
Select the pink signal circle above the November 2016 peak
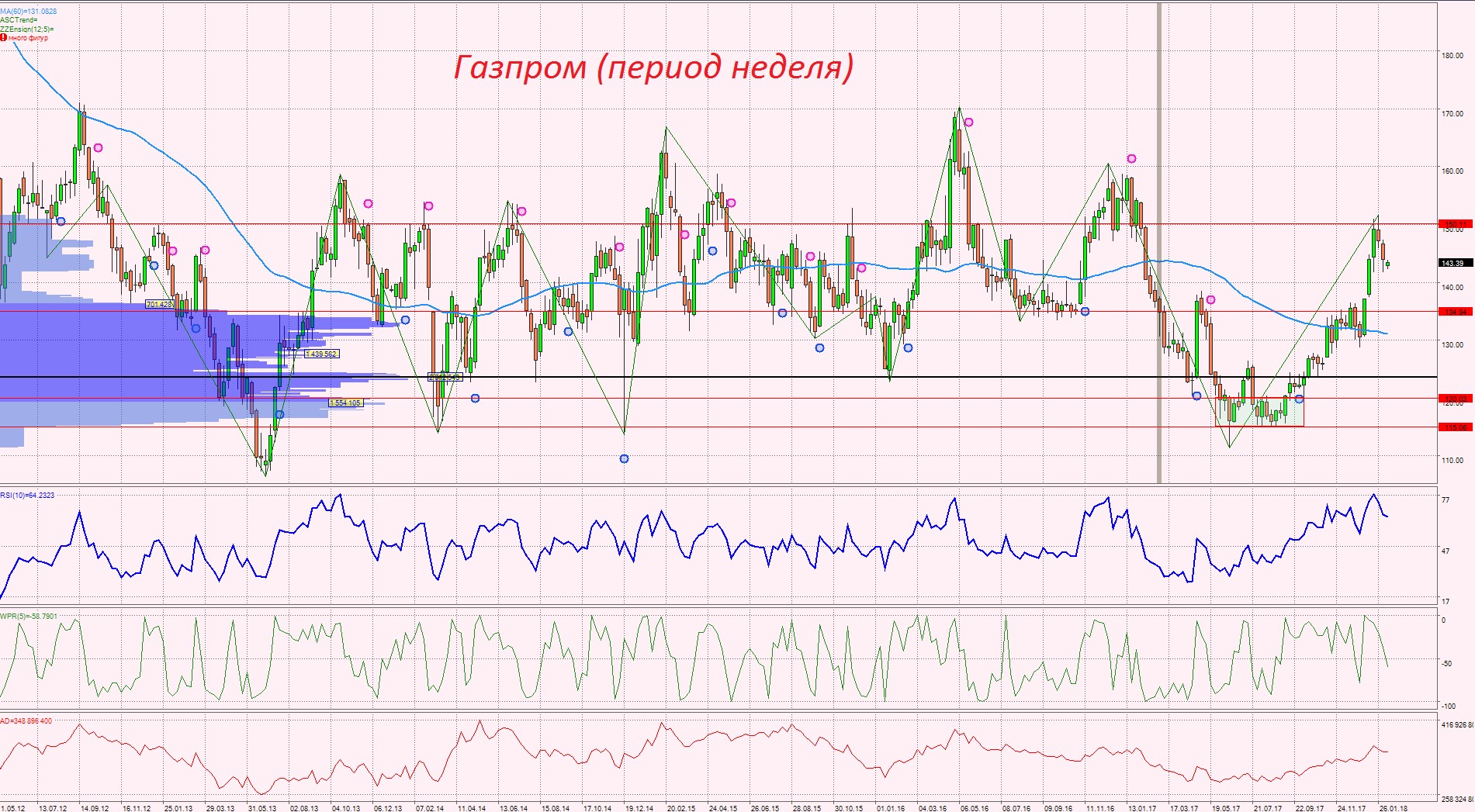tap(1131, 159)
